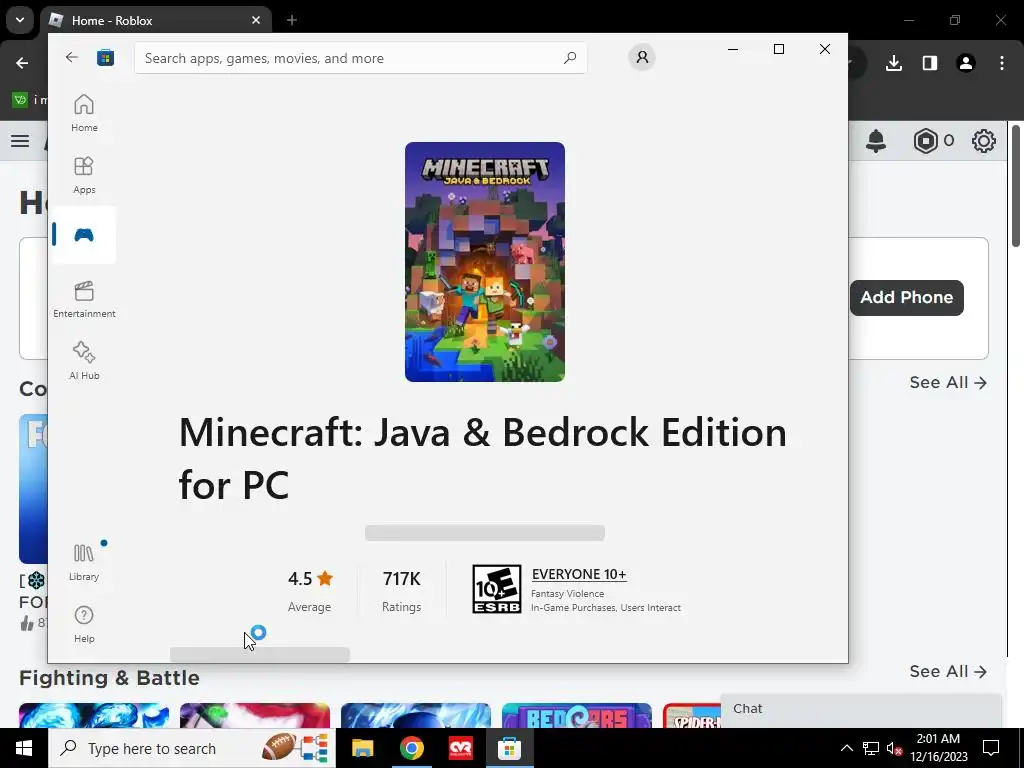This screenshot has width=1024, height=768.
Task: Open File Explorer from taskbar
Action: point(362,748)
